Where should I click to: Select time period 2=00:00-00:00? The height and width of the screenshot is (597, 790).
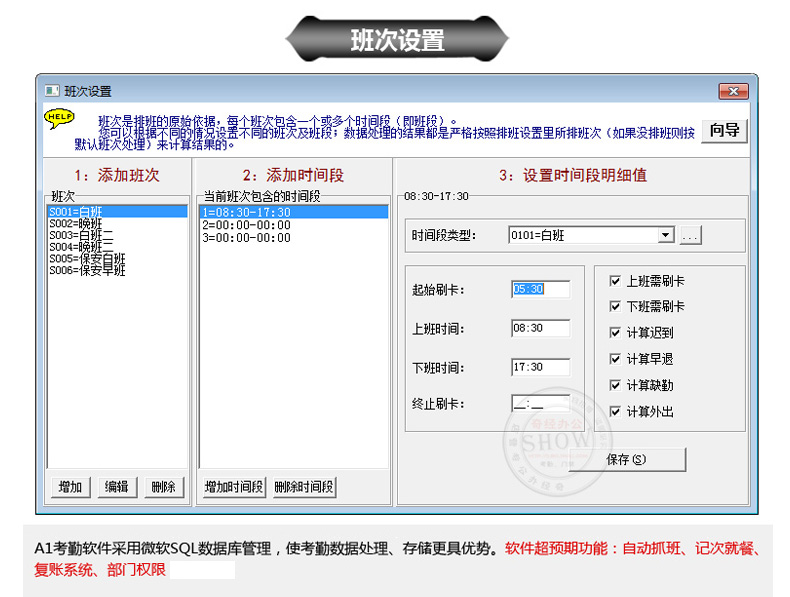[246, 225]
